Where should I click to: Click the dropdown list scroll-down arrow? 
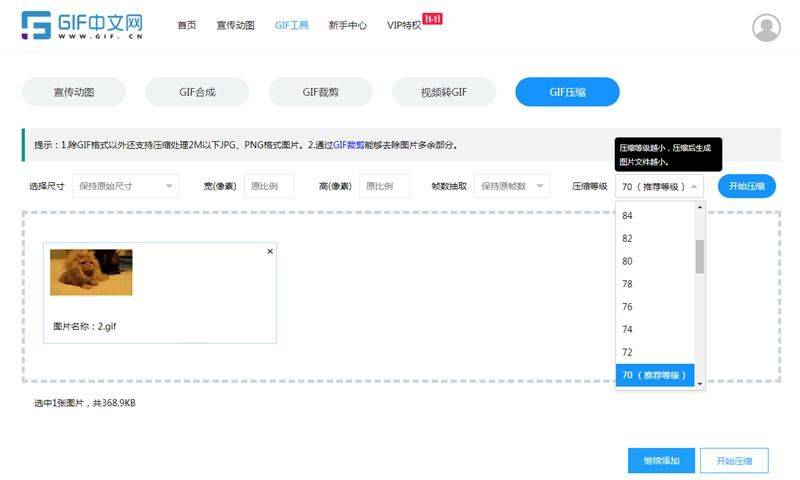700,384
